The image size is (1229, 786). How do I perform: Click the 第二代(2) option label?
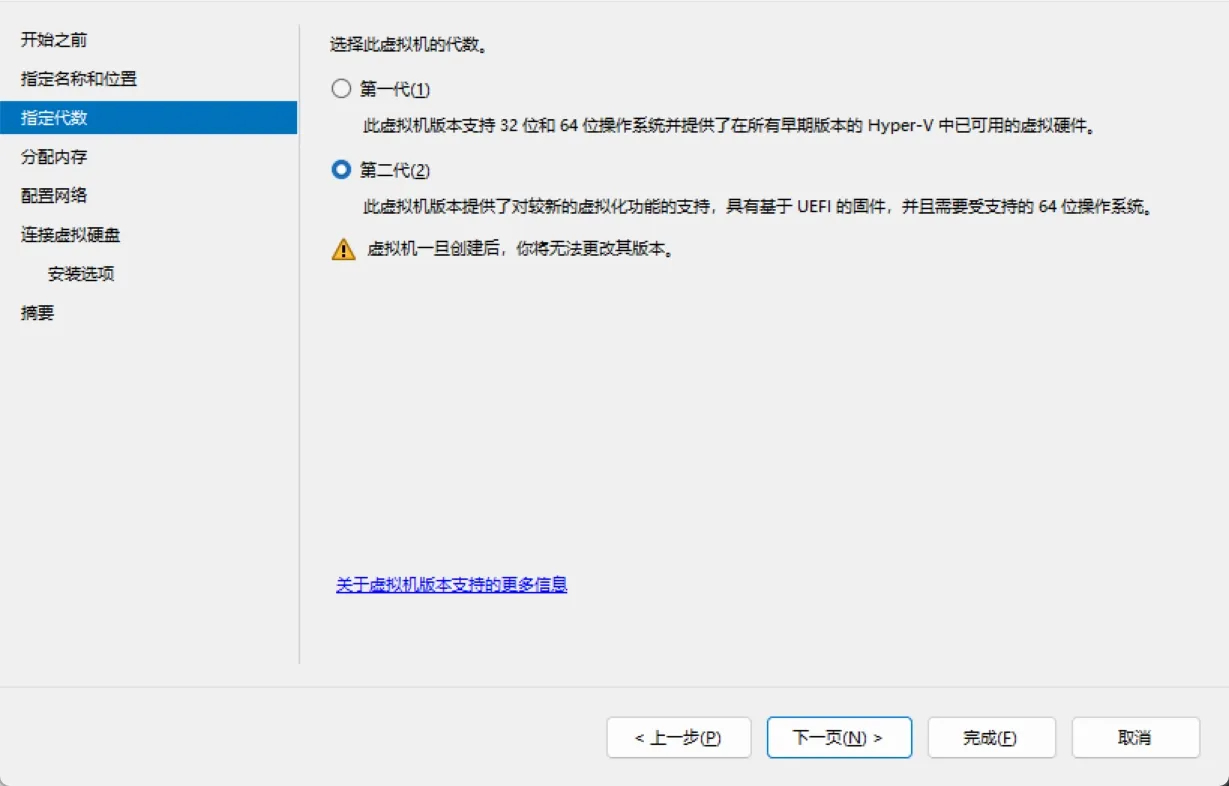pyautogui.click(x=395, y=170)
